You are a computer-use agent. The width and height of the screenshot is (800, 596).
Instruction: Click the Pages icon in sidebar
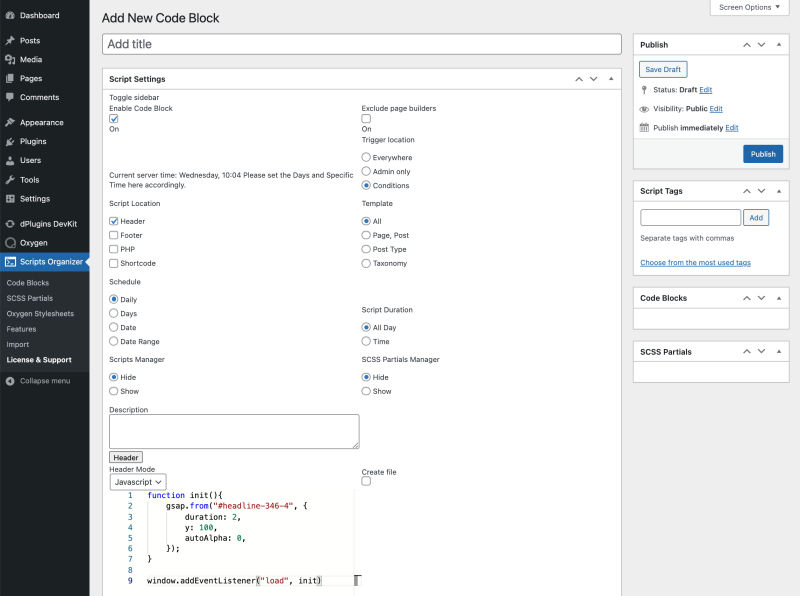tap(10, 78)
